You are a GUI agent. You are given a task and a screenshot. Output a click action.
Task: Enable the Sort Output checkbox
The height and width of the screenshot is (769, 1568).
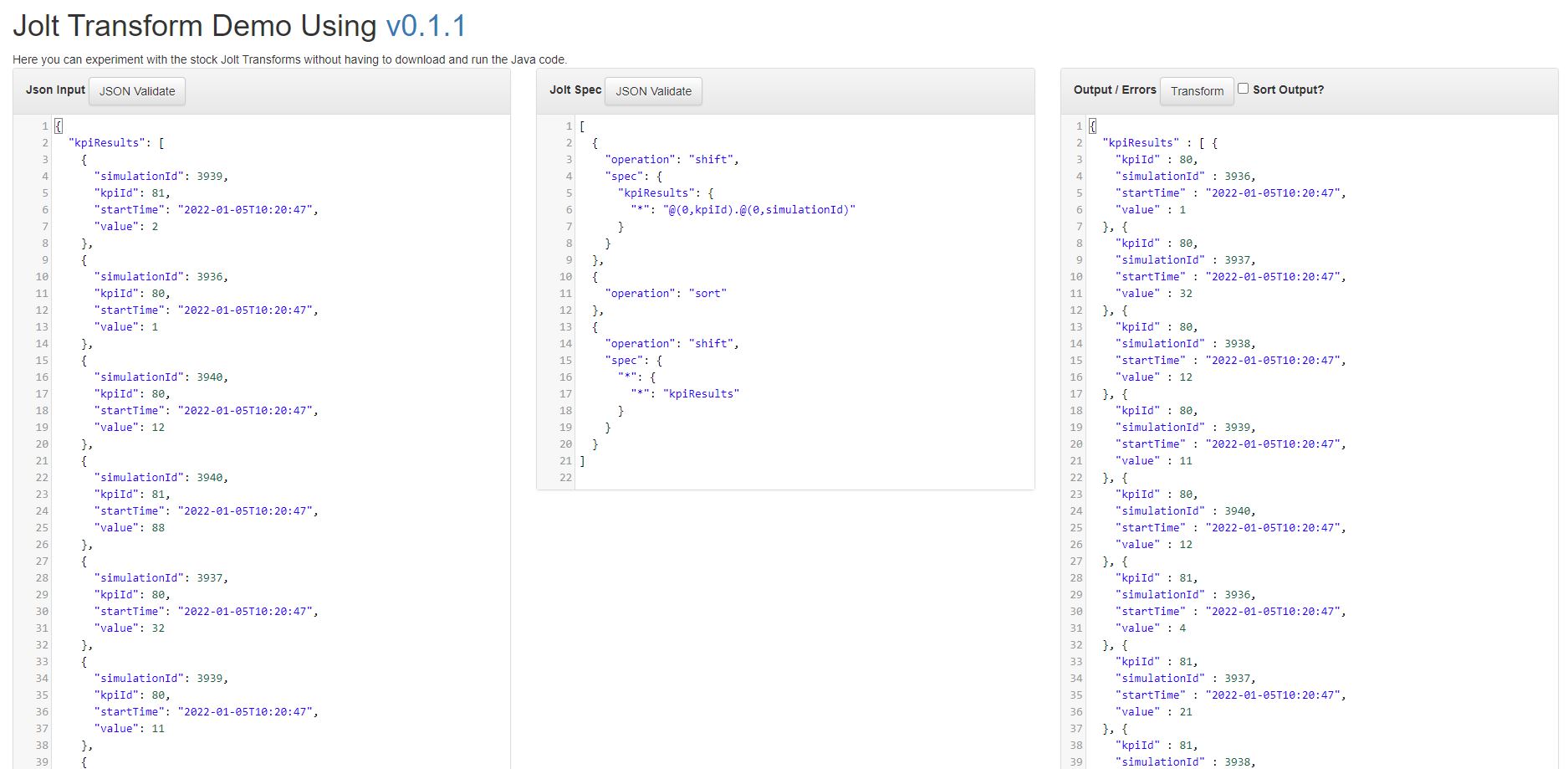point(1243,89)
